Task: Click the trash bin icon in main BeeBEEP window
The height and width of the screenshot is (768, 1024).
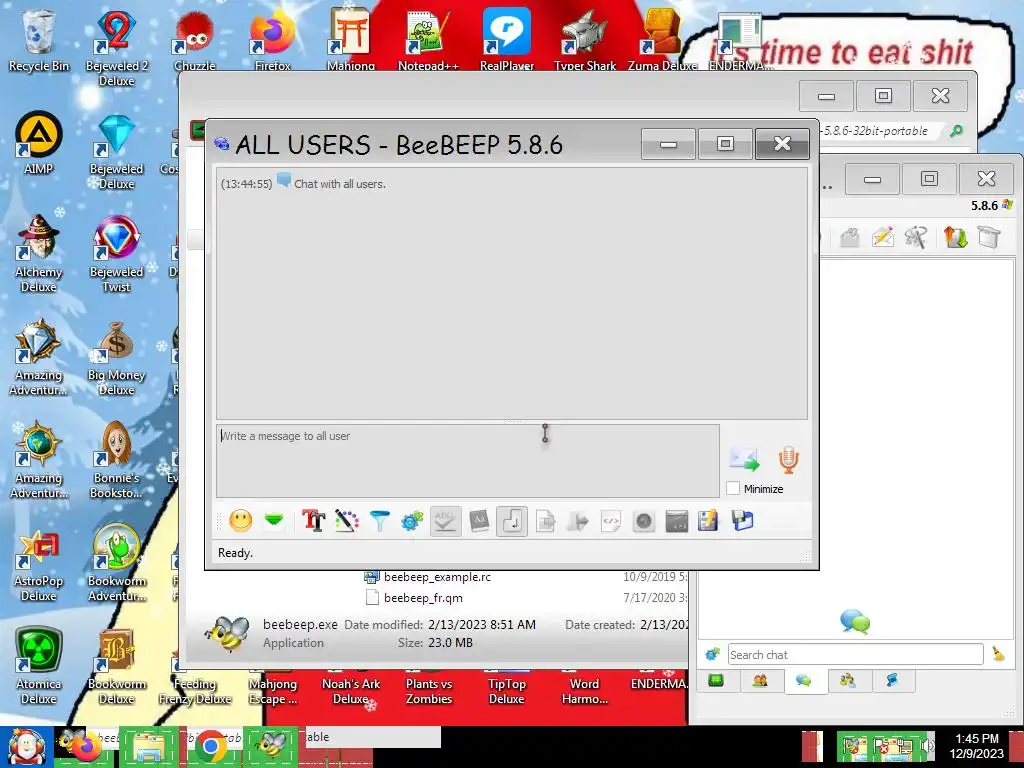Action: click(989, 236)
